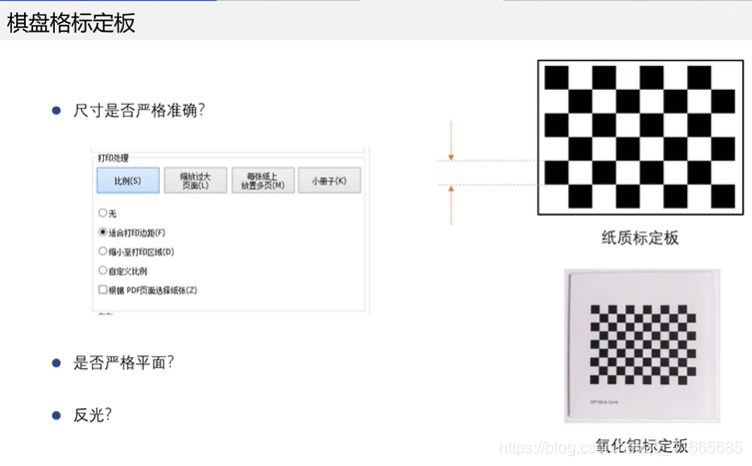Click the slide title 棋盘格标定板

pos(71,23)
